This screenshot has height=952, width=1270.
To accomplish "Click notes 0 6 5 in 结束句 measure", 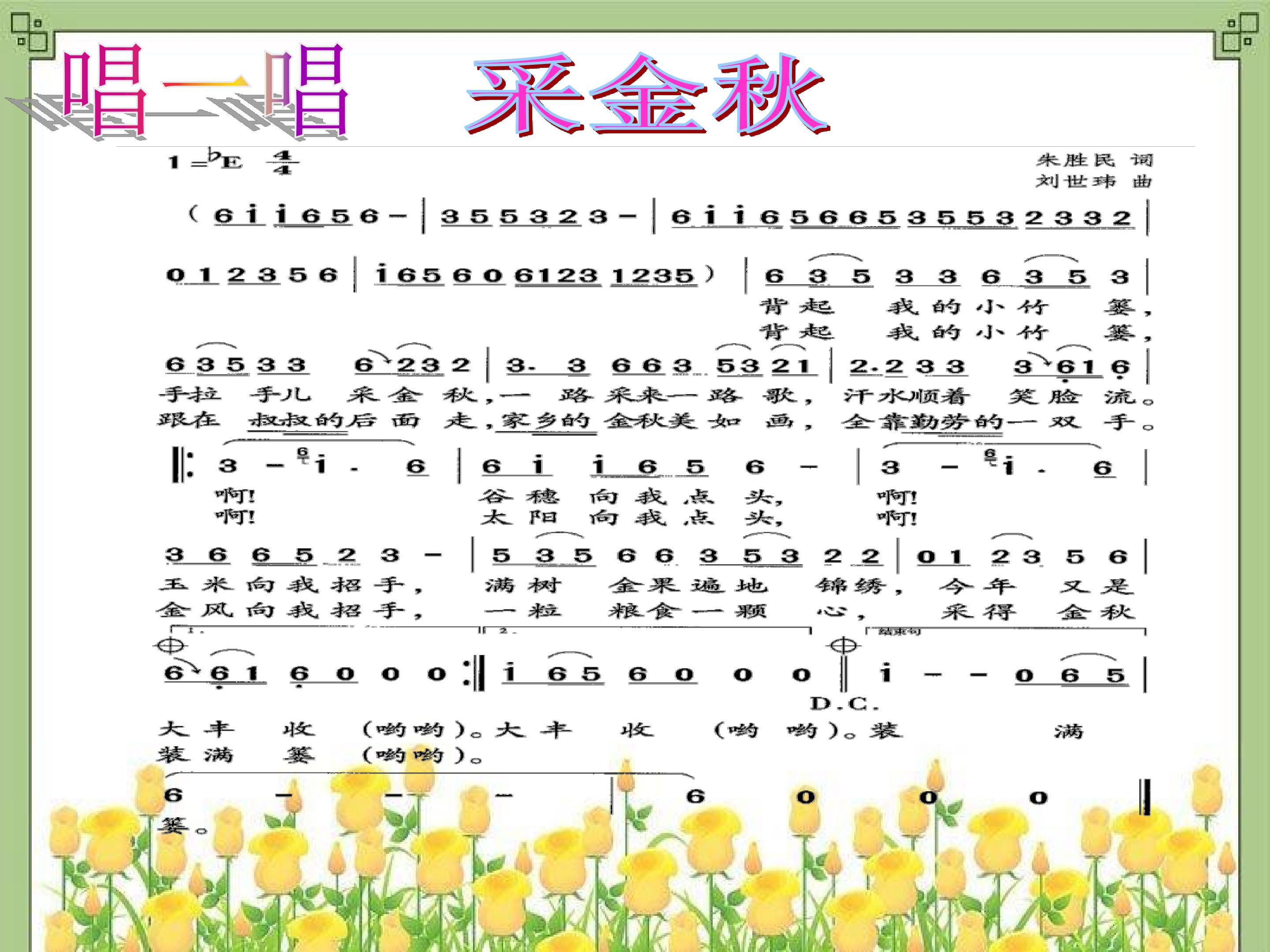I will [1071, 674].
